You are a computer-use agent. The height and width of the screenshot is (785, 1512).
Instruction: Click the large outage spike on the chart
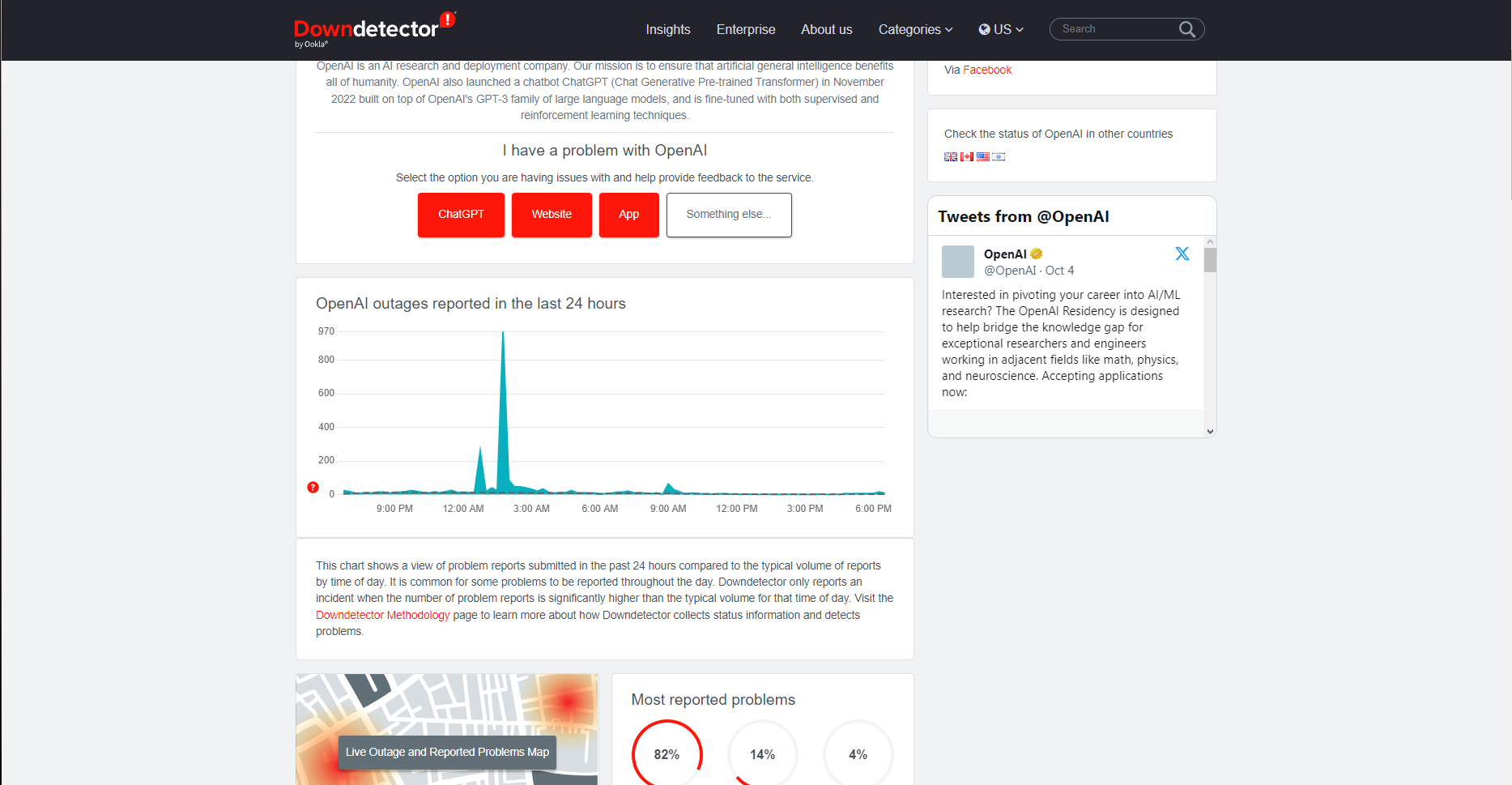click(x=503, y=412)
